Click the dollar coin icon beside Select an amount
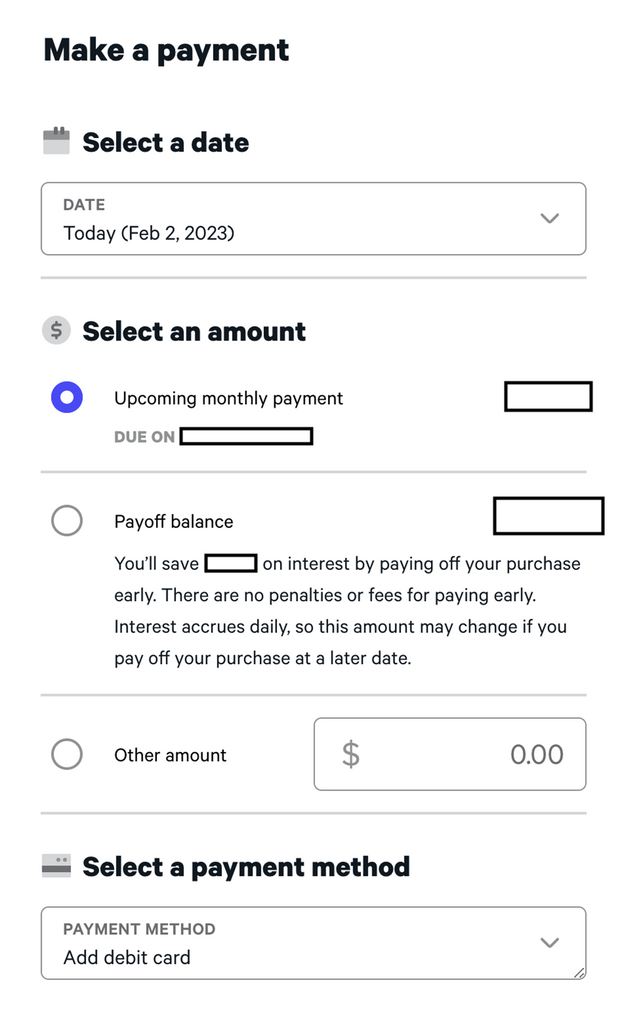The image size is (622, 1024). pyautogui.click(x=56, y=330)
